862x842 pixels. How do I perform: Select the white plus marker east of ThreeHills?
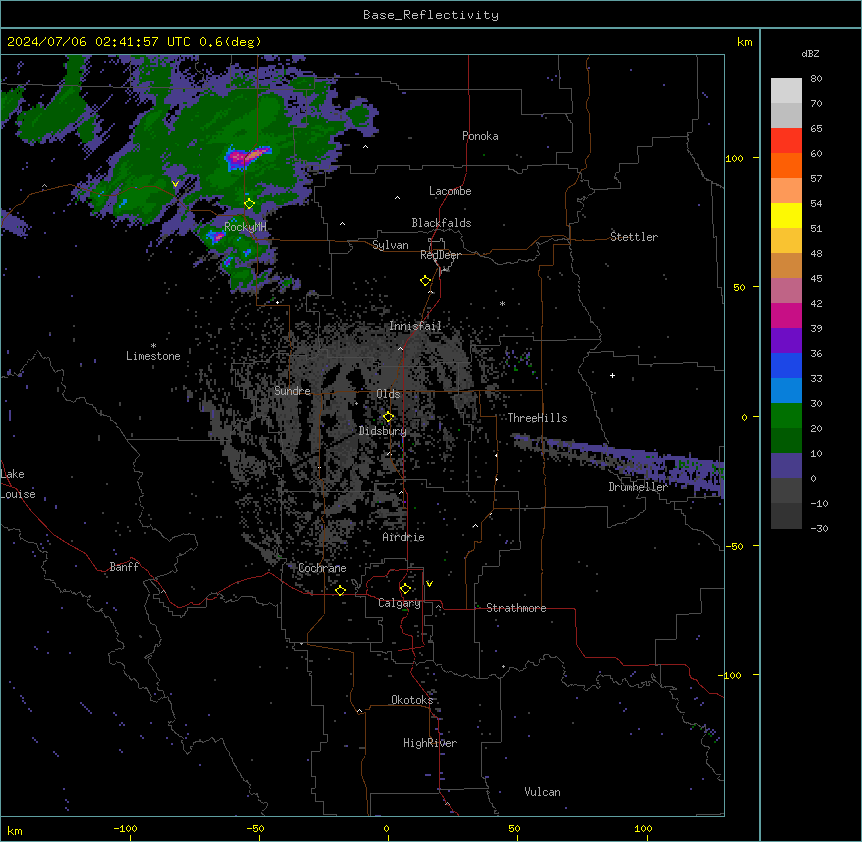click(x=612, y=375)
